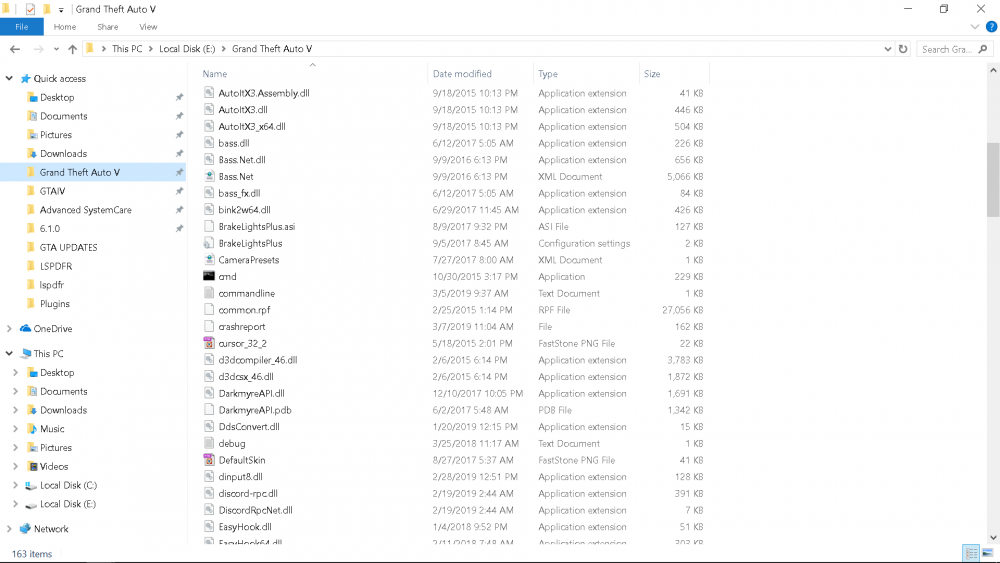Expand the ribbon chevron
Screen dimensions: 1000x563
click(974, 27)
